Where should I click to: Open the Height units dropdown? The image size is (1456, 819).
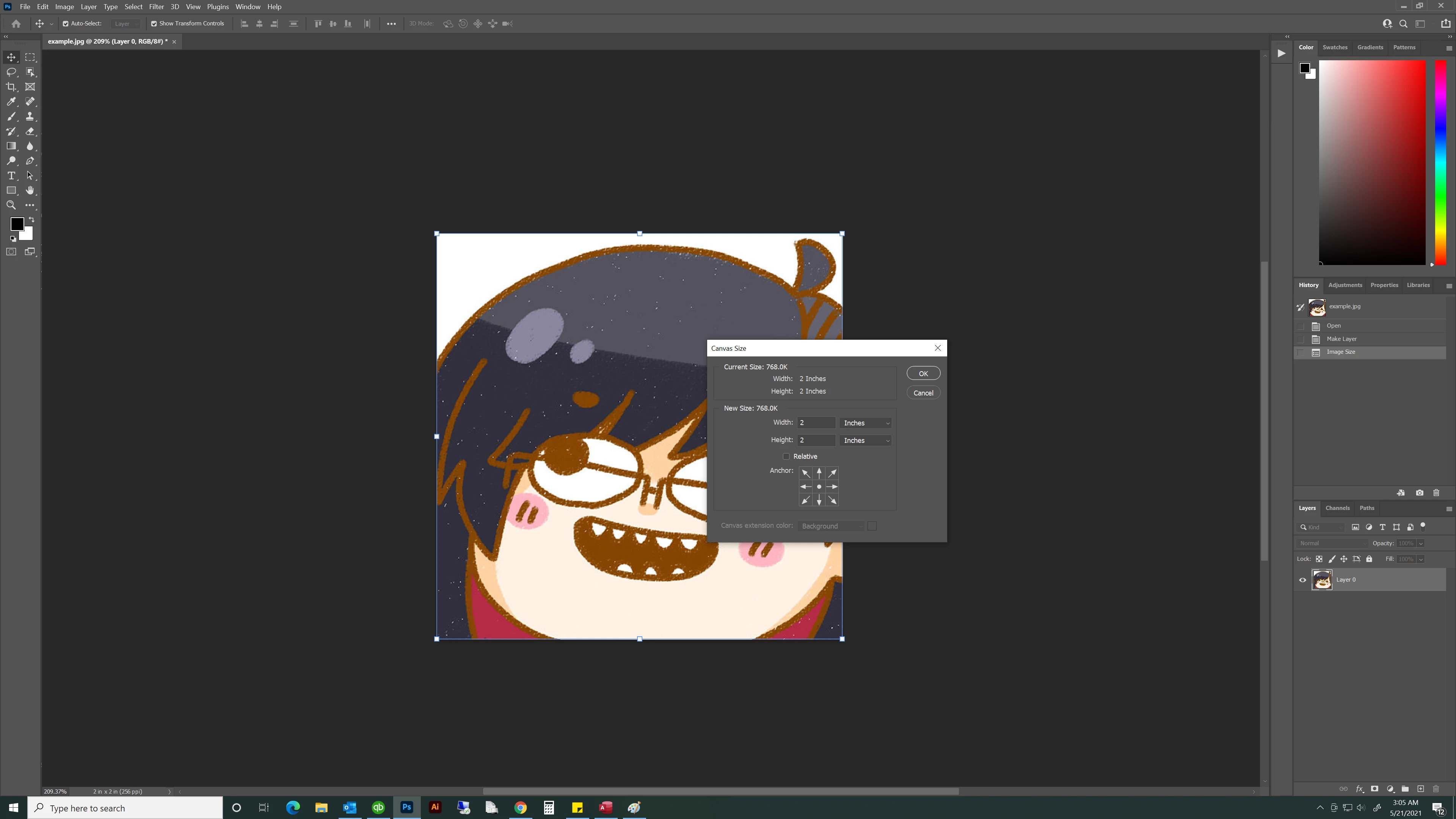click(865, 440)
